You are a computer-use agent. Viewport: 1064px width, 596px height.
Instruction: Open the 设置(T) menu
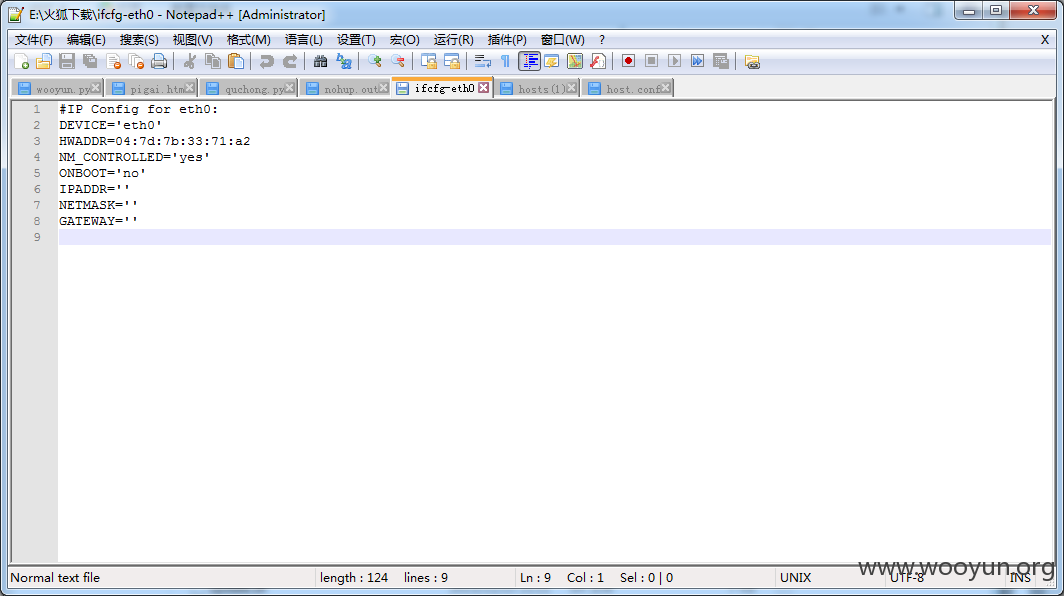coord(356,40)
